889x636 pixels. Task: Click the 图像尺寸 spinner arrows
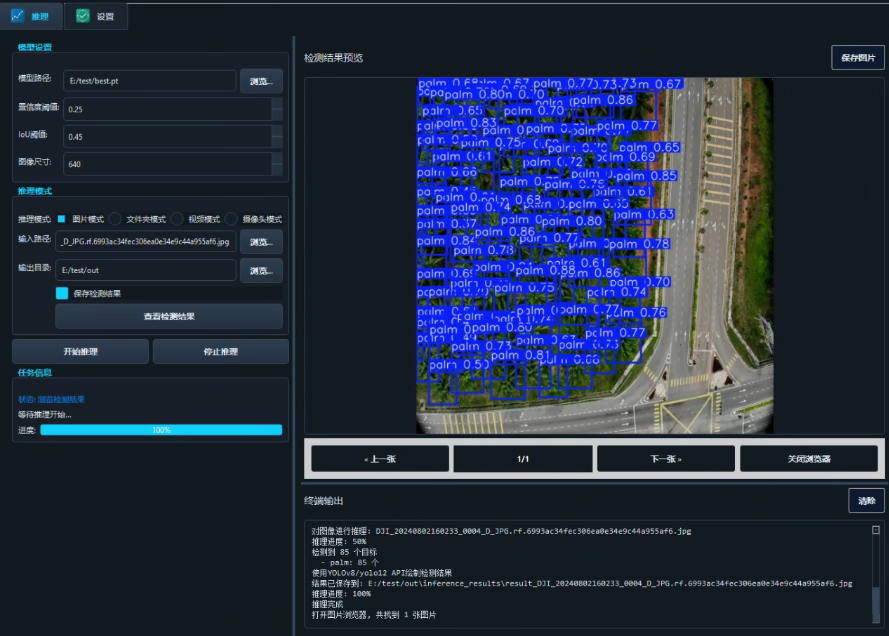coord(277,163)
